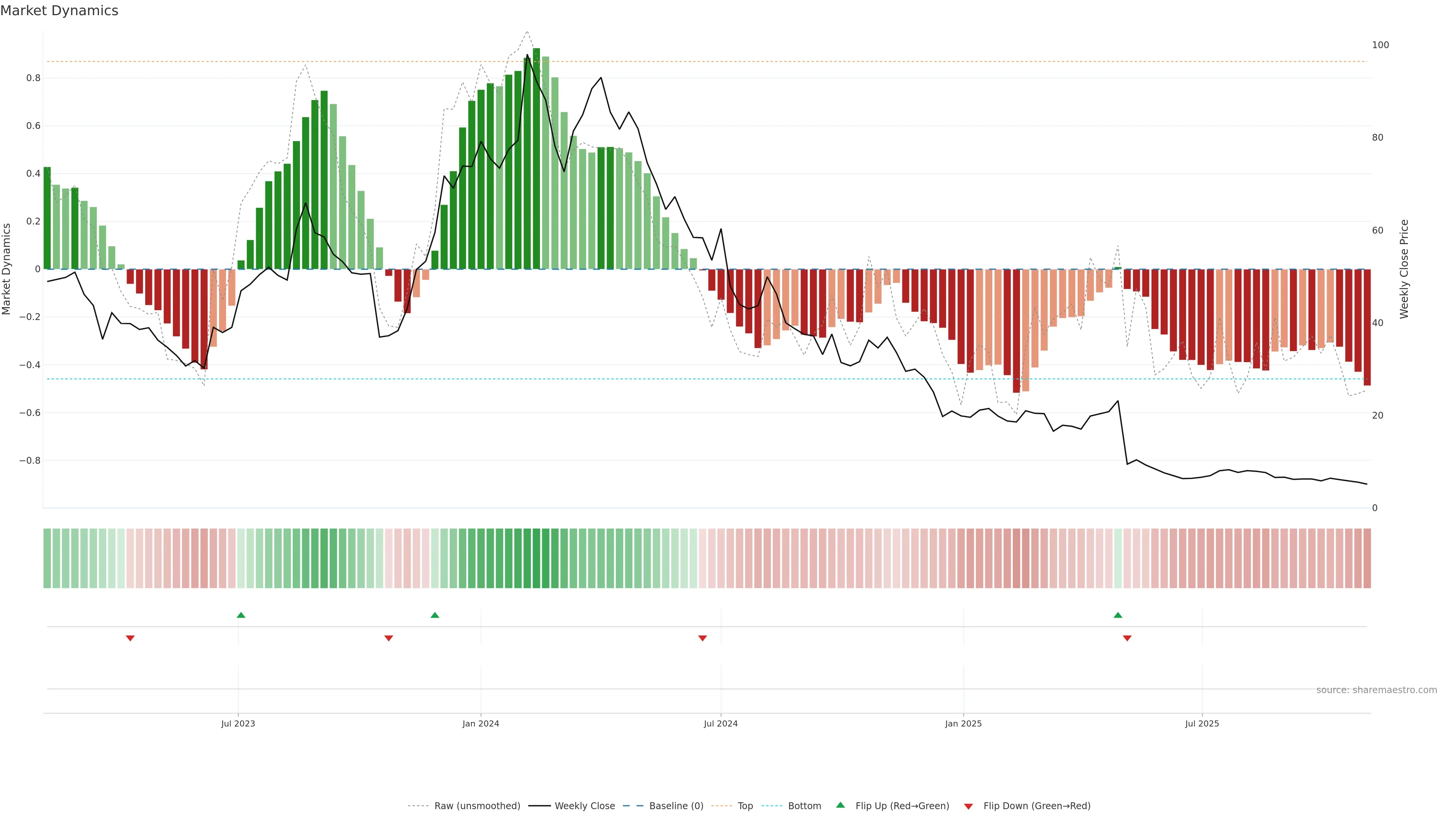Hide the Bottom threshold legend entry

coord(804,806)
